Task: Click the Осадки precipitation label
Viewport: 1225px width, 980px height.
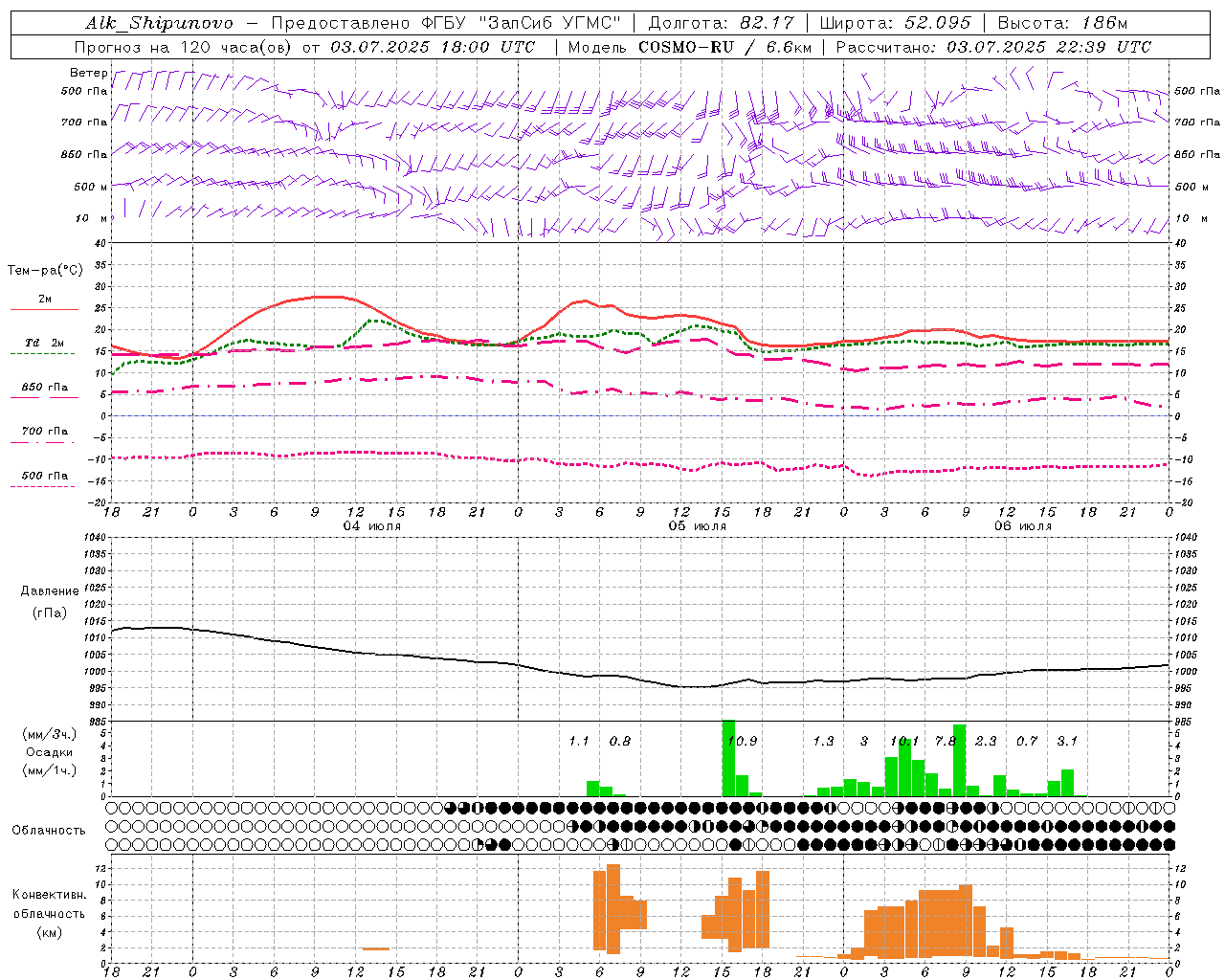Action: pos(50,752)
